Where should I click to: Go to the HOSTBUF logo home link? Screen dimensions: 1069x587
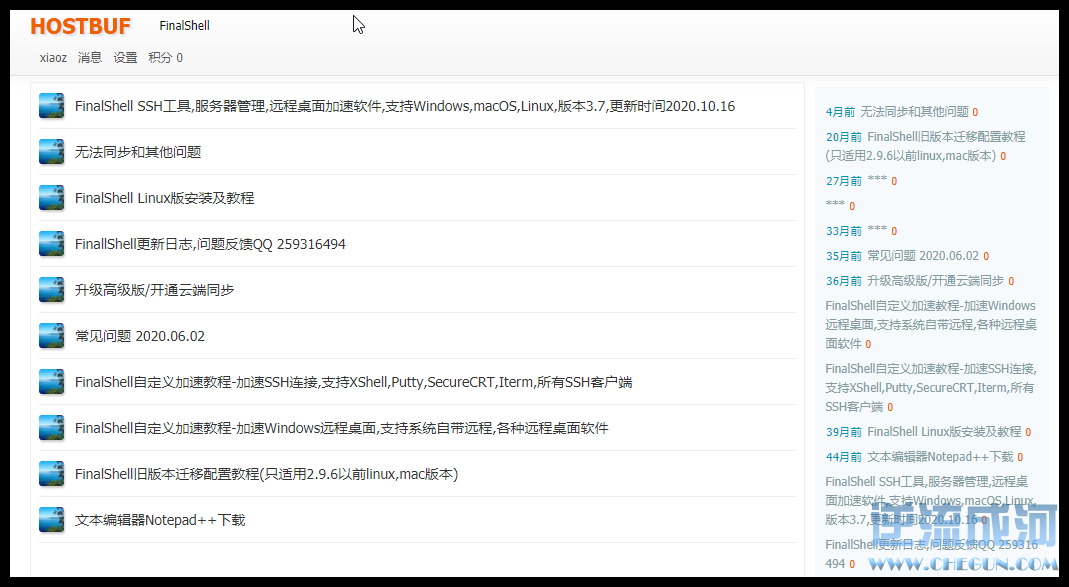[x=80, y=26]
